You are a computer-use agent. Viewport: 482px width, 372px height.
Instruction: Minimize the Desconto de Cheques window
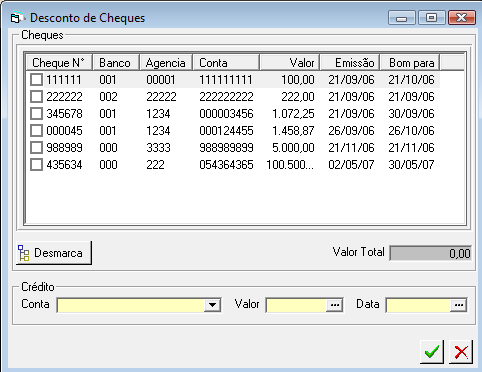tap(402, 18)
